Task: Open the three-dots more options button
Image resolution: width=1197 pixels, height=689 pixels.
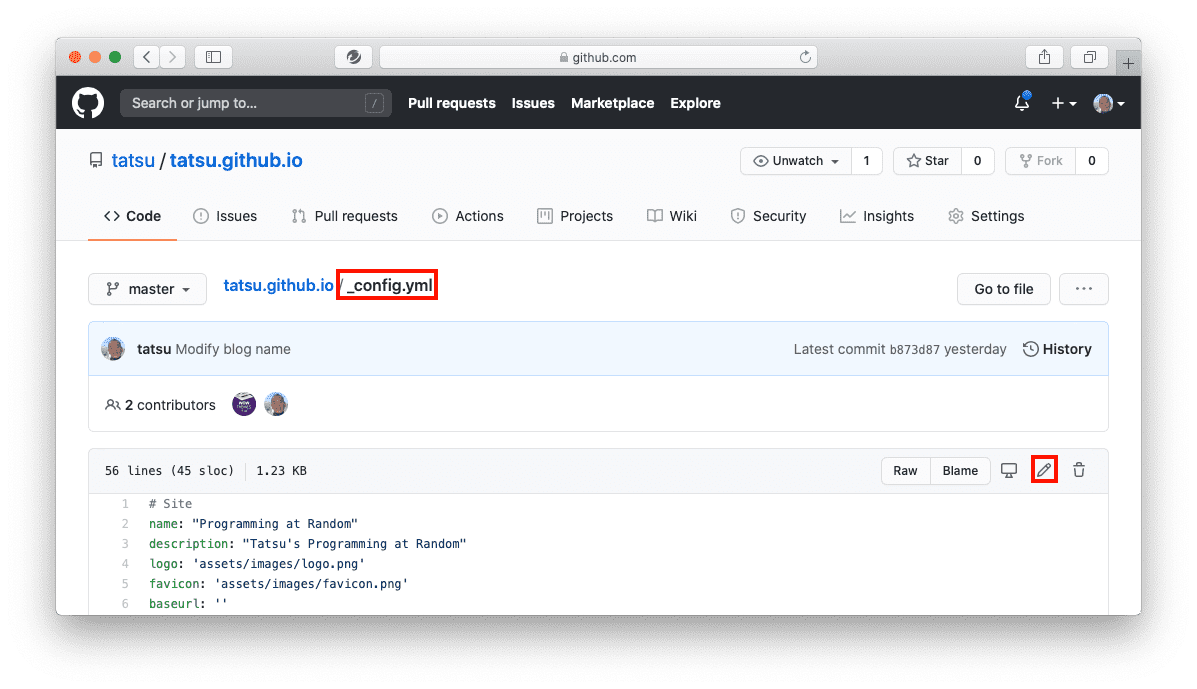Action: click(x=1083, y=289)
